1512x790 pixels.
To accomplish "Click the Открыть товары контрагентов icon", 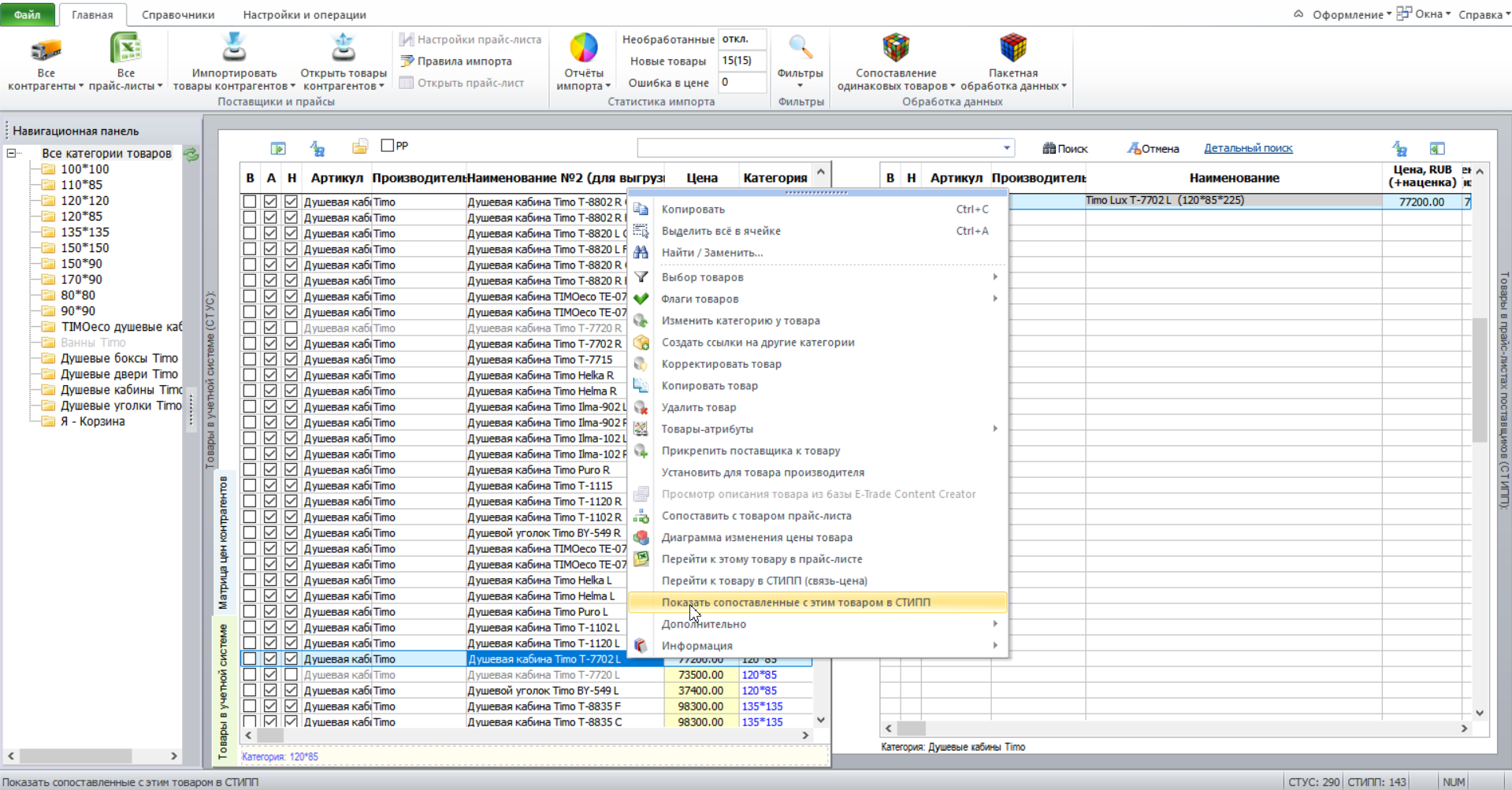I will [343, 48].
